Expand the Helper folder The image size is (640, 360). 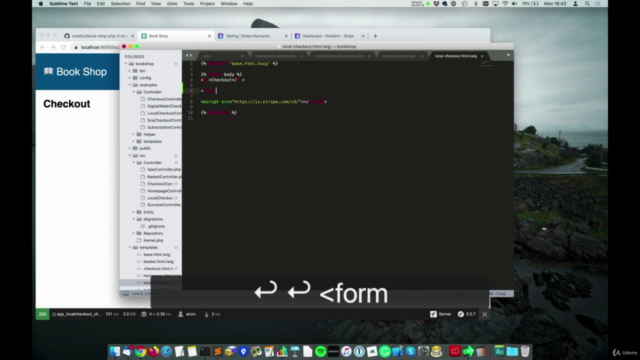133,134
